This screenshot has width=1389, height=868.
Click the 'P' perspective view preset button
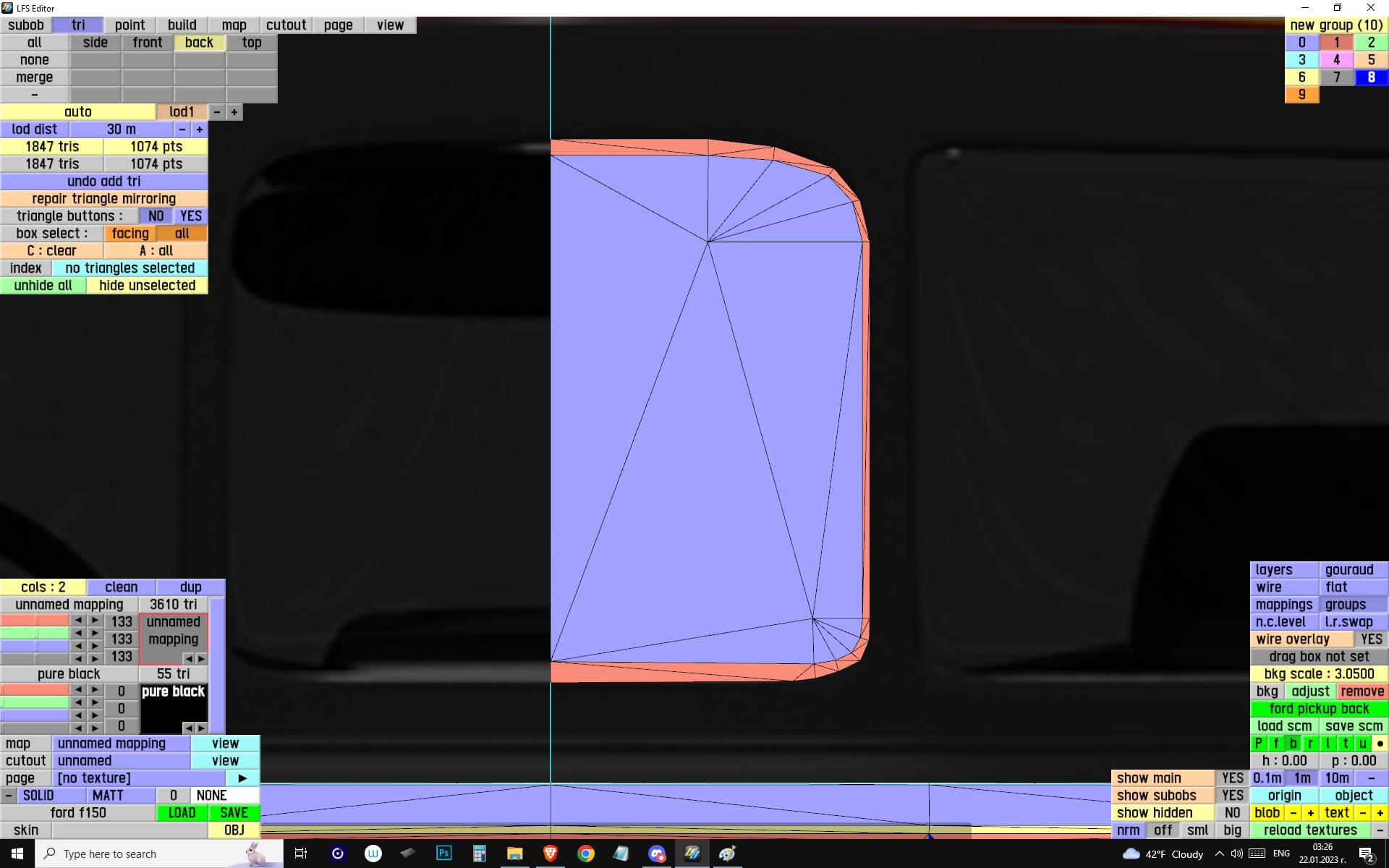pyautogui.click(x=1258, y=743)
